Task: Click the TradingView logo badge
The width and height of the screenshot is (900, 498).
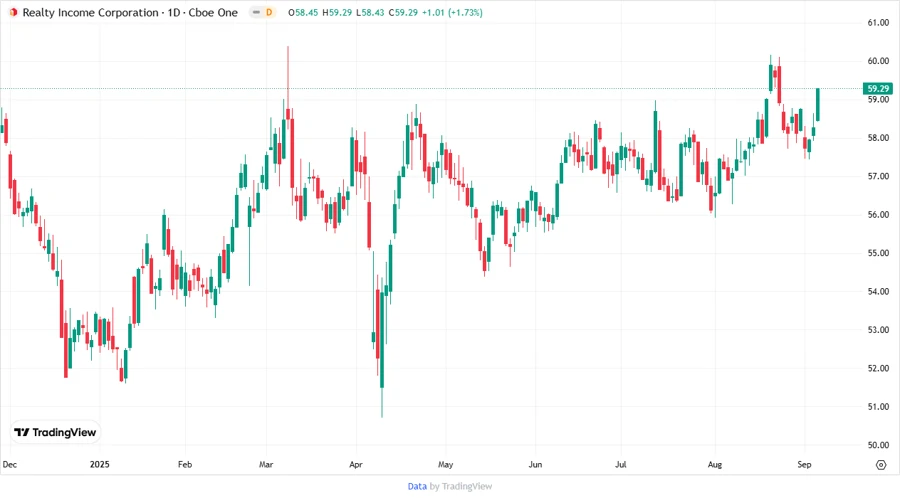Action: click(55, 433)
